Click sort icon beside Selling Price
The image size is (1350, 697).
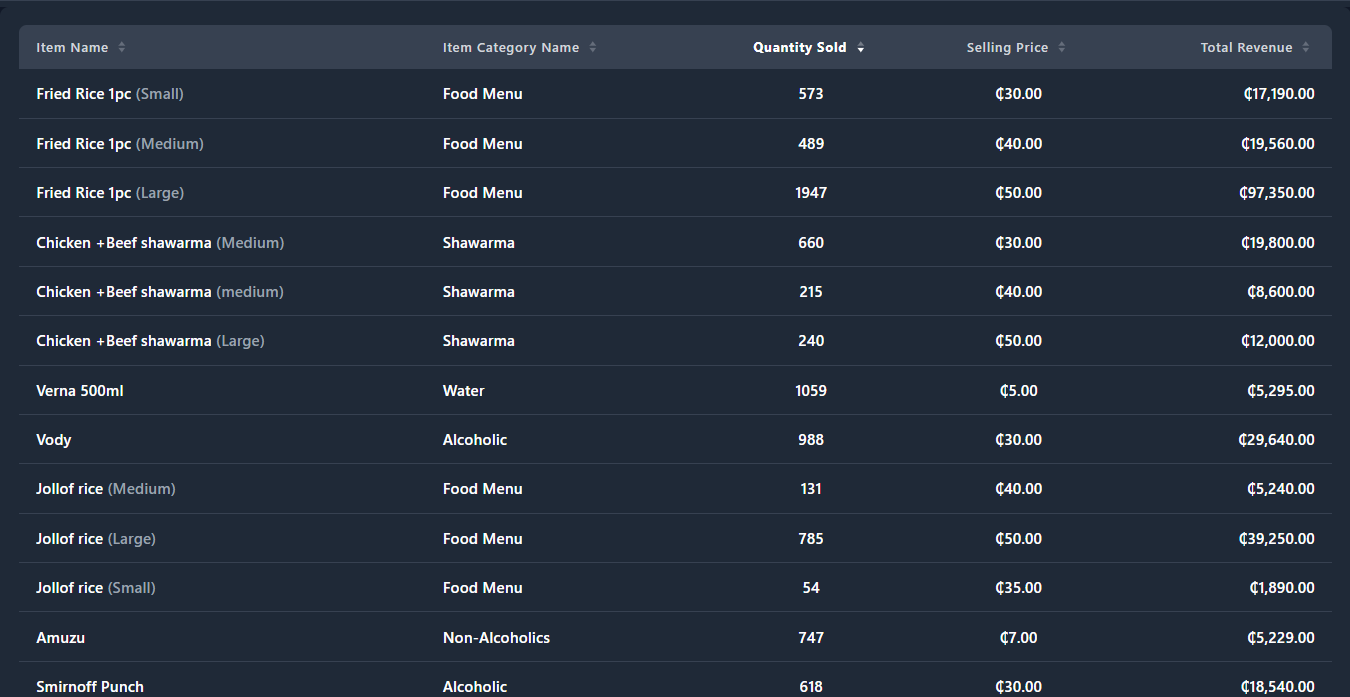[x=1062, y=47]
